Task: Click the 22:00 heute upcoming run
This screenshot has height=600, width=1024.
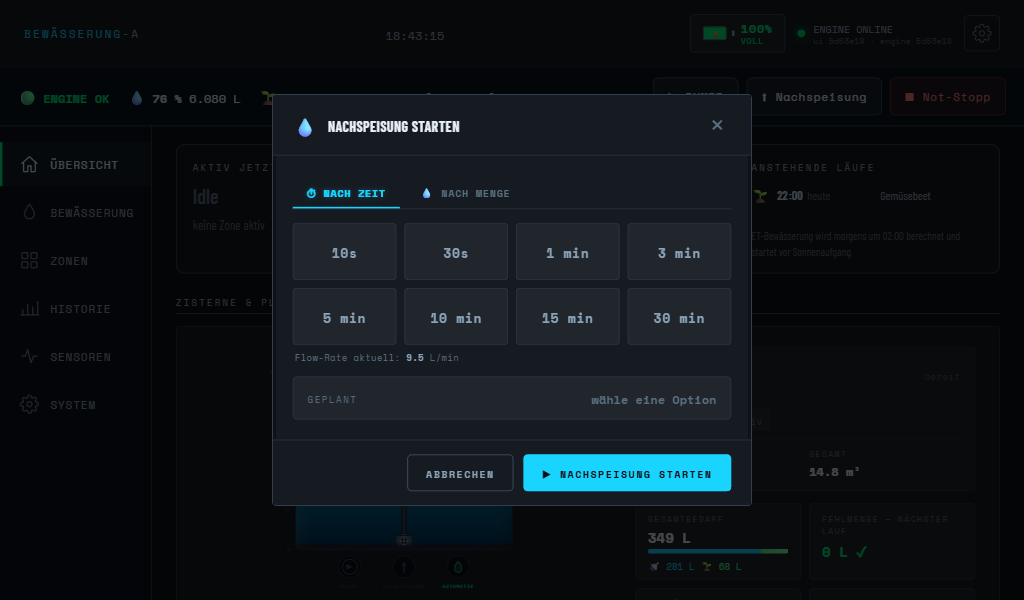Action: pos(803,196)
